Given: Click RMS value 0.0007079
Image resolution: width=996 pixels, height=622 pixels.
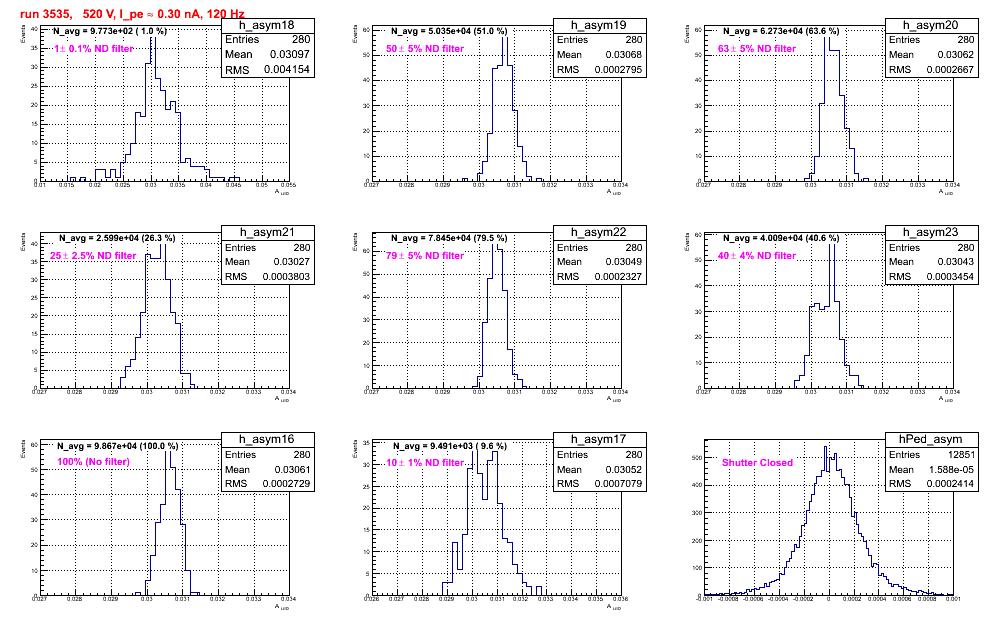Looking at the screenshot, I should 618,483.
